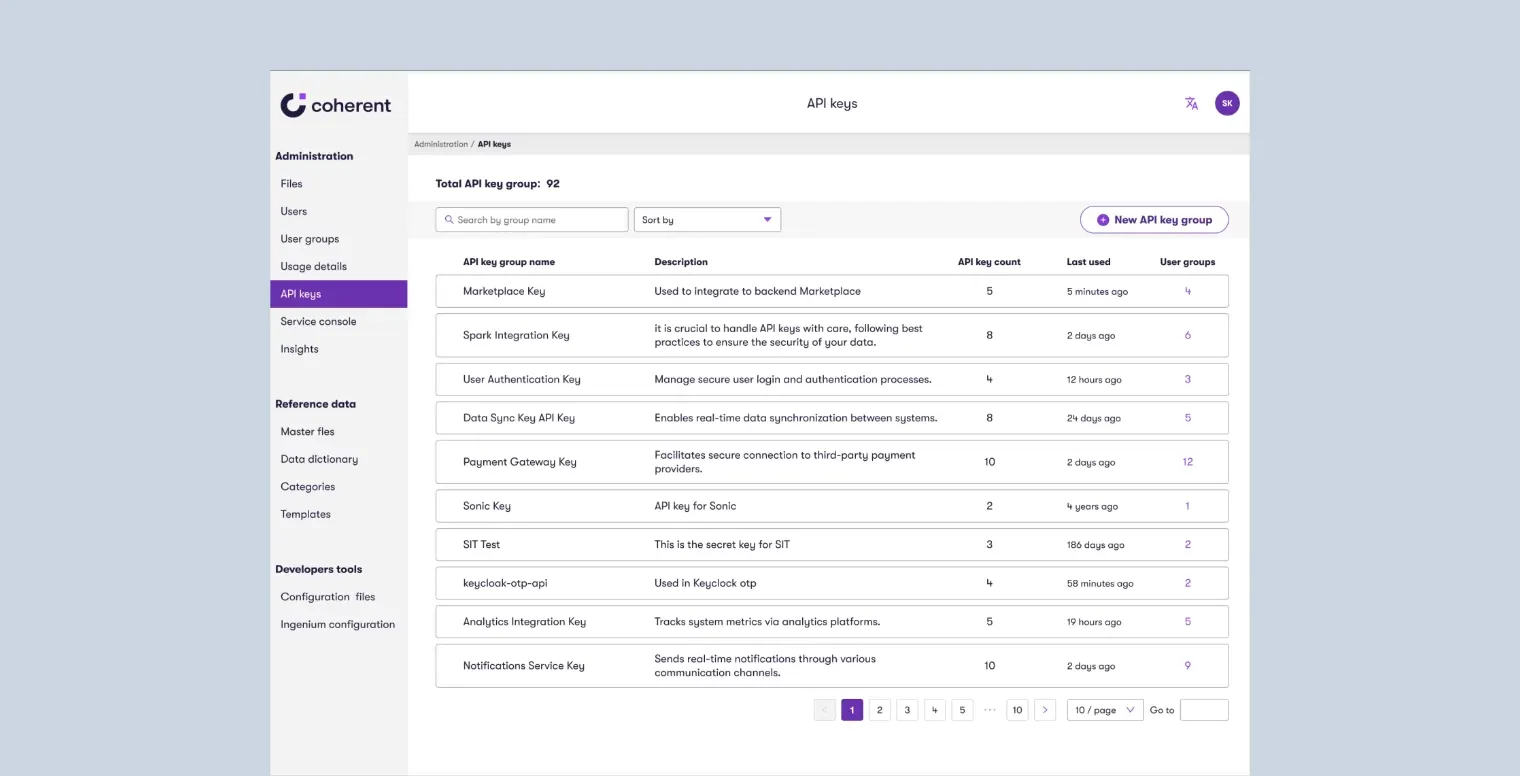The width and height of the screenshot is (1520, 776).
Task: Jump to page 3
Action: point(907,710)
